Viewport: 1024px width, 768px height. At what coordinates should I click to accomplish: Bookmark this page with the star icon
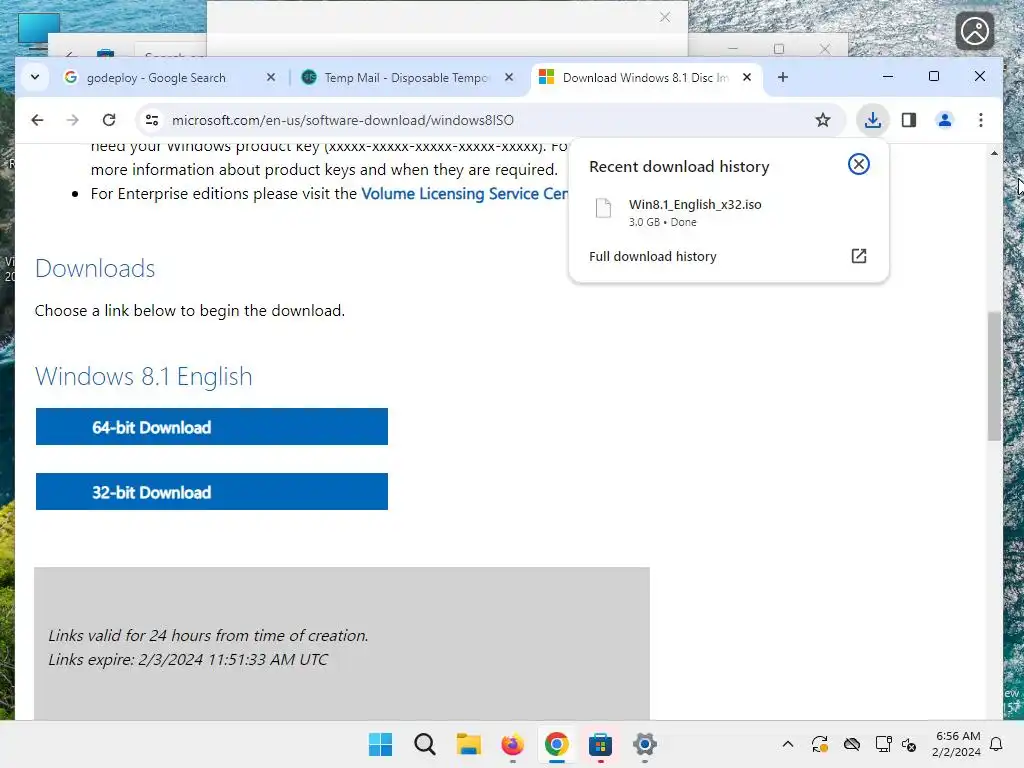[x=823, y=120]
